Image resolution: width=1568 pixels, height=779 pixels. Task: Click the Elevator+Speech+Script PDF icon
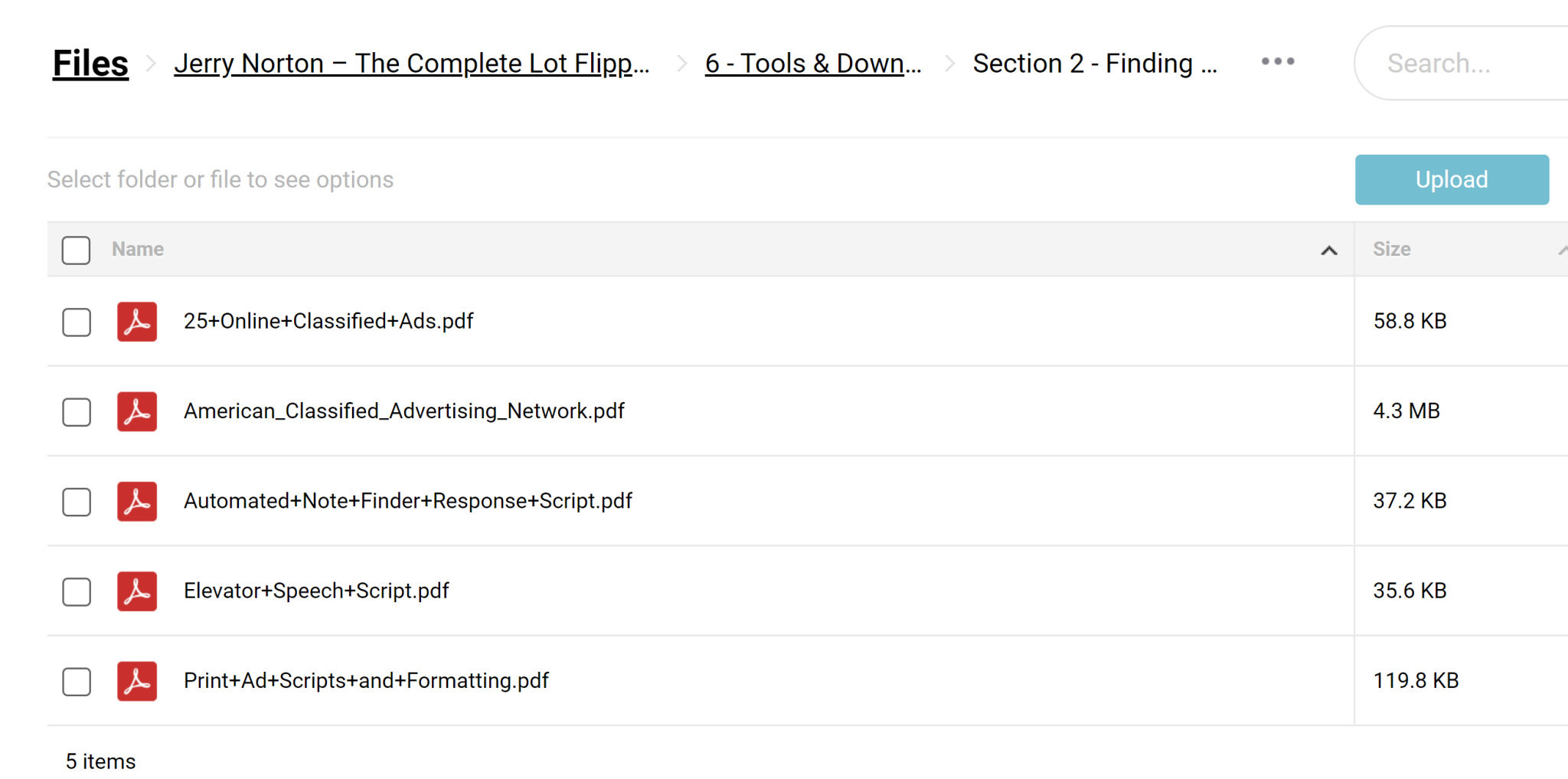tap(137, 591)
